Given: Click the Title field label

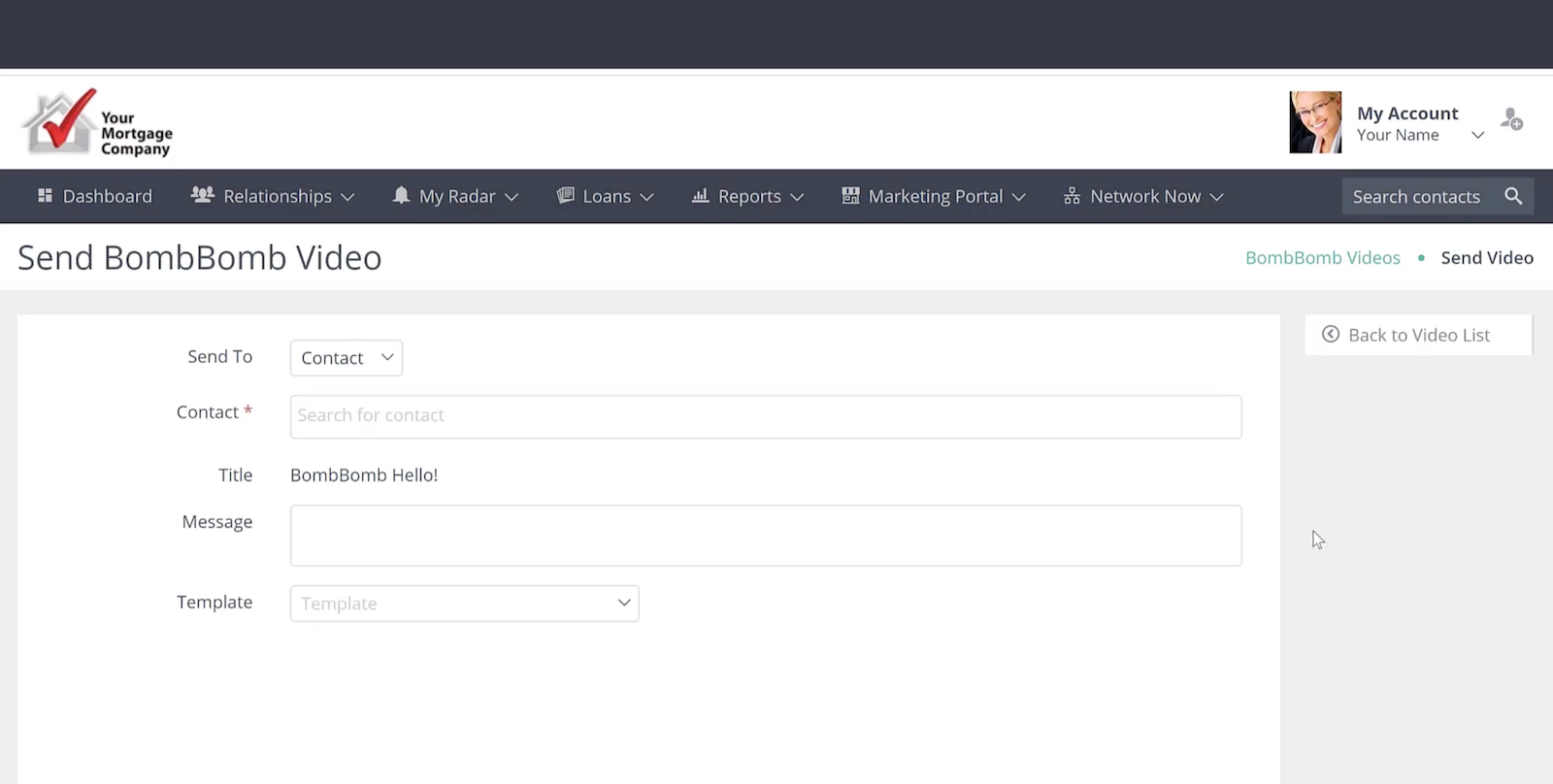Looking at the screenshot, I should [x=236, y=474].
